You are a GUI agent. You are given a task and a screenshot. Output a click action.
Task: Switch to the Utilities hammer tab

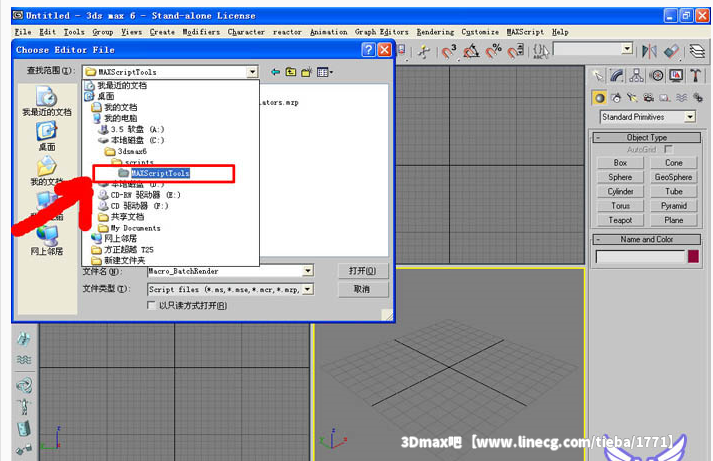point(695,75)
